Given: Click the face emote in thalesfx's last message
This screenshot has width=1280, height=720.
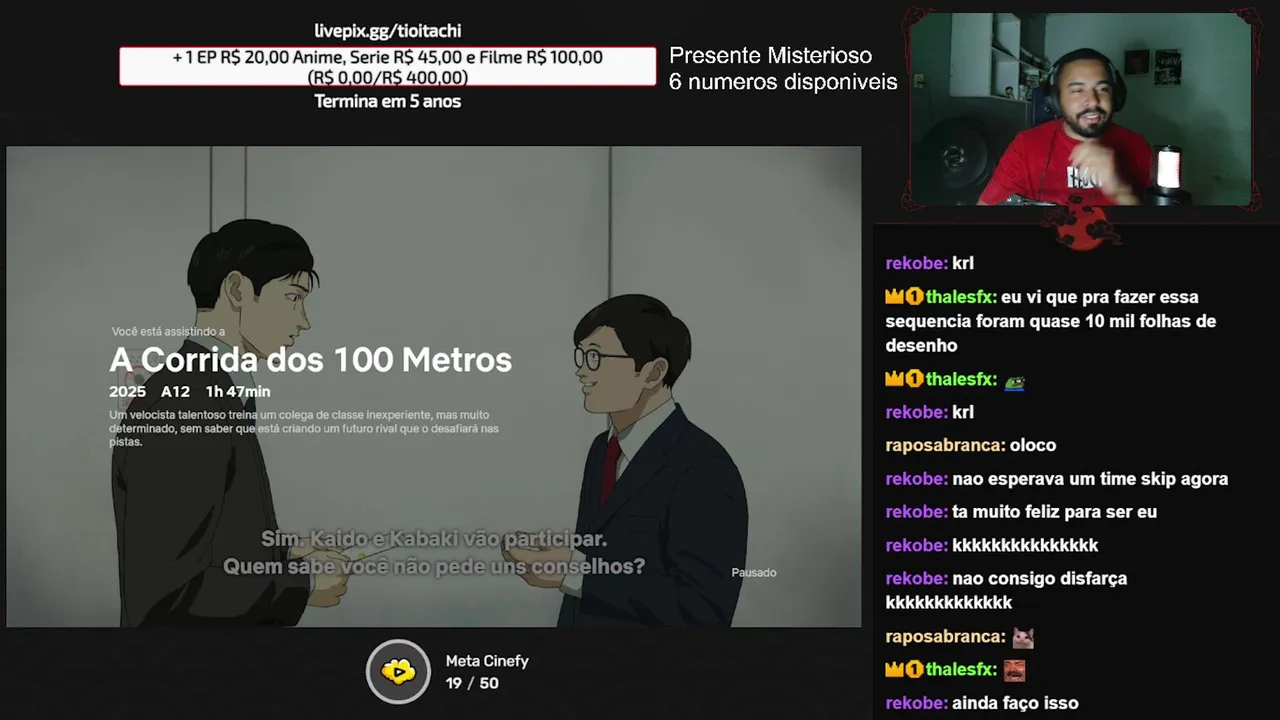Looking at the screenshot, I should coord(1014,670).
